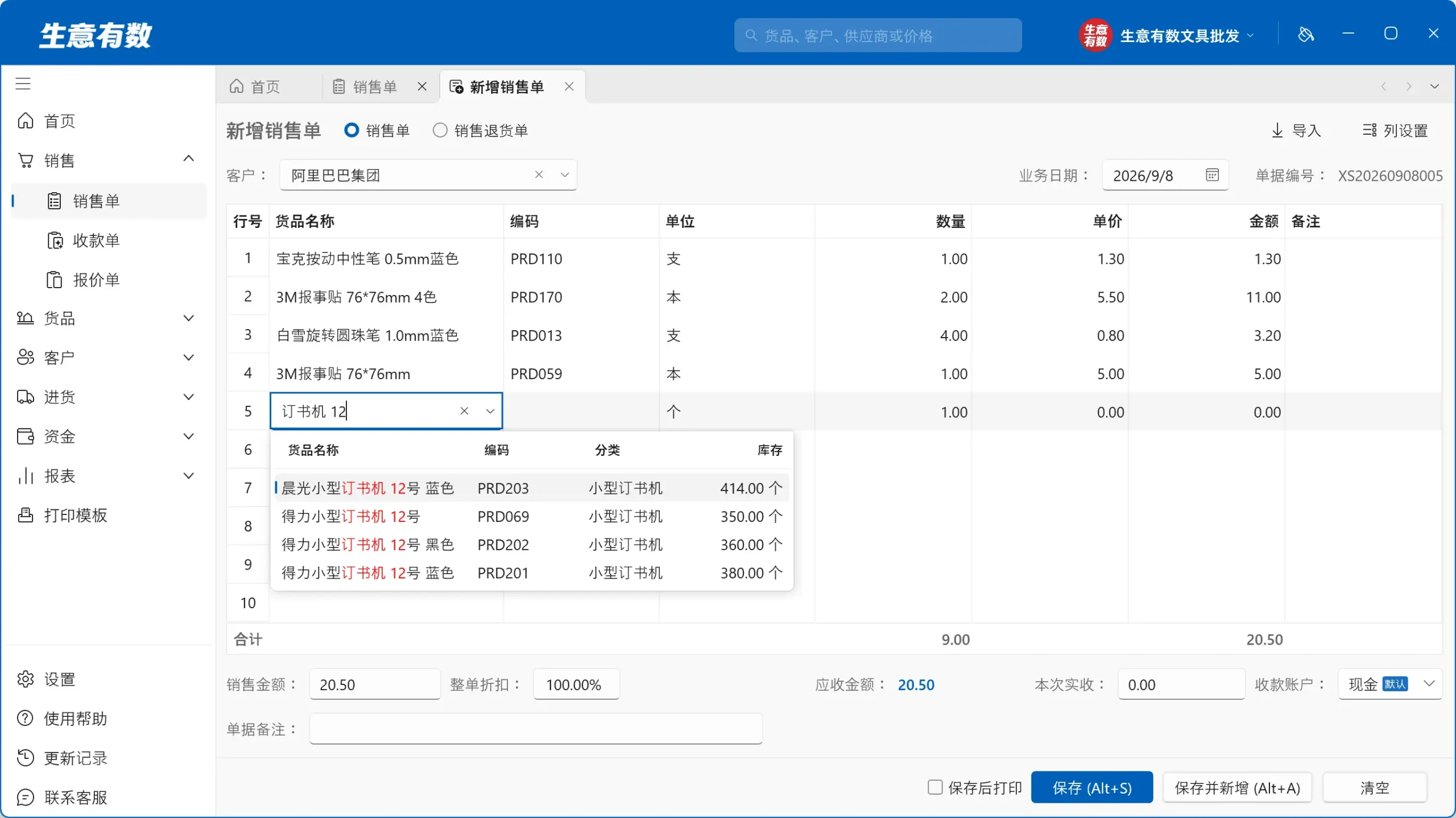Enable the 保存后打印 checkbox

pyautogui.click(x=934, y=787)
